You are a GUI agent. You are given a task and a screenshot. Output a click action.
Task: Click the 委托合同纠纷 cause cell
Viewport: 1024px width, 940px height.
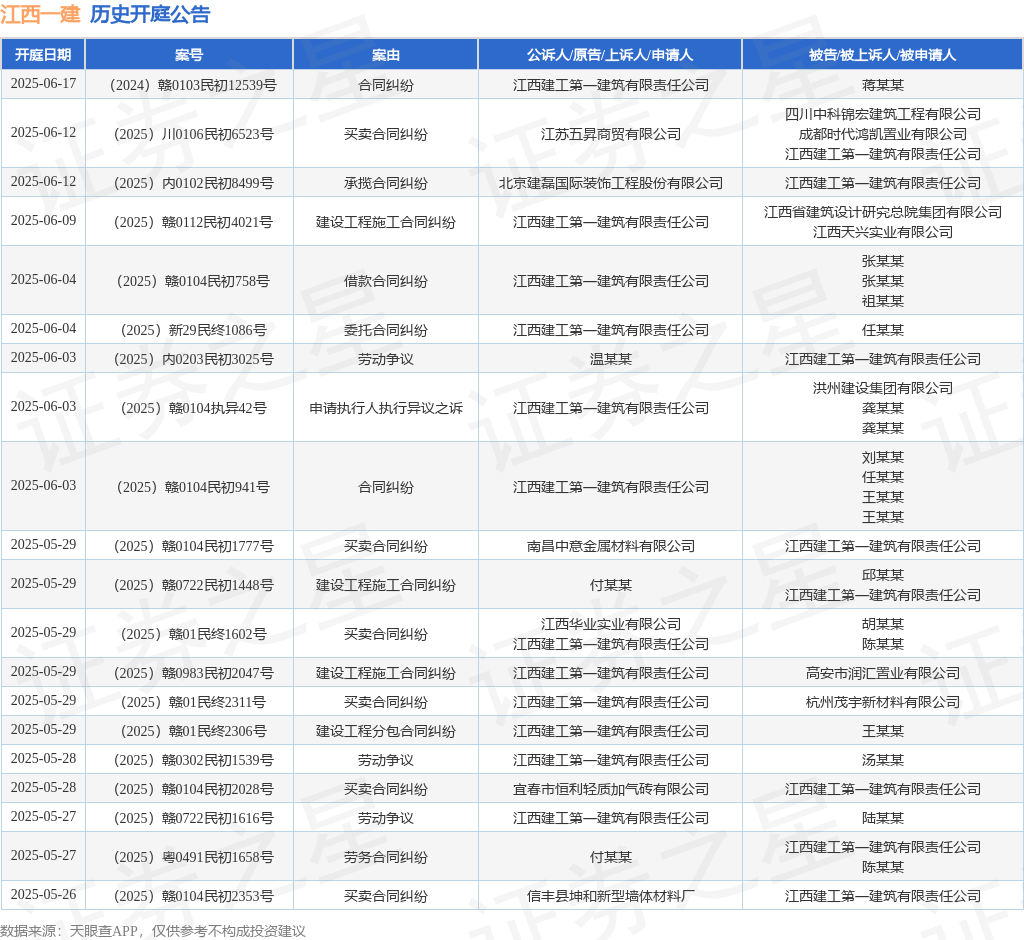[x=385, y=330]
